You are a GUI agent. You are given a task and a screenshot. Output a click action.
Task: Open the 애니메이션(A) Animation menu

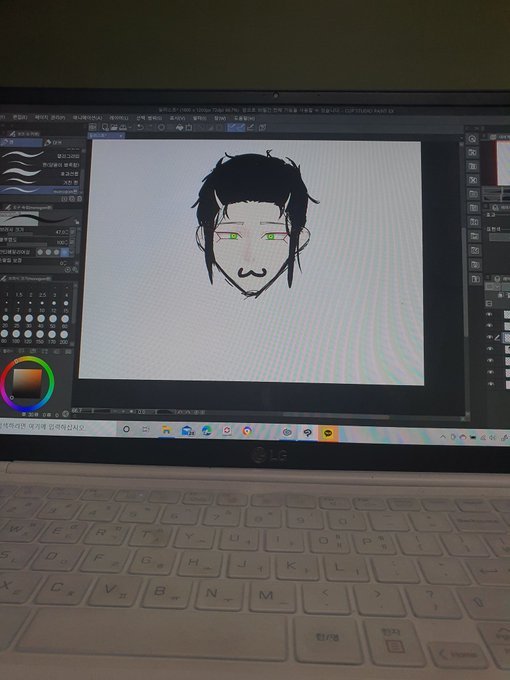[x=87, y=118]
